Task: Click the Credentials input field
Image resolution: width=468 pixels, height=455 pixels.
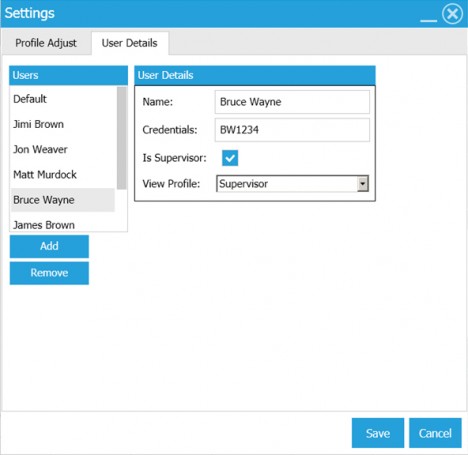Action: coord(292,130)
